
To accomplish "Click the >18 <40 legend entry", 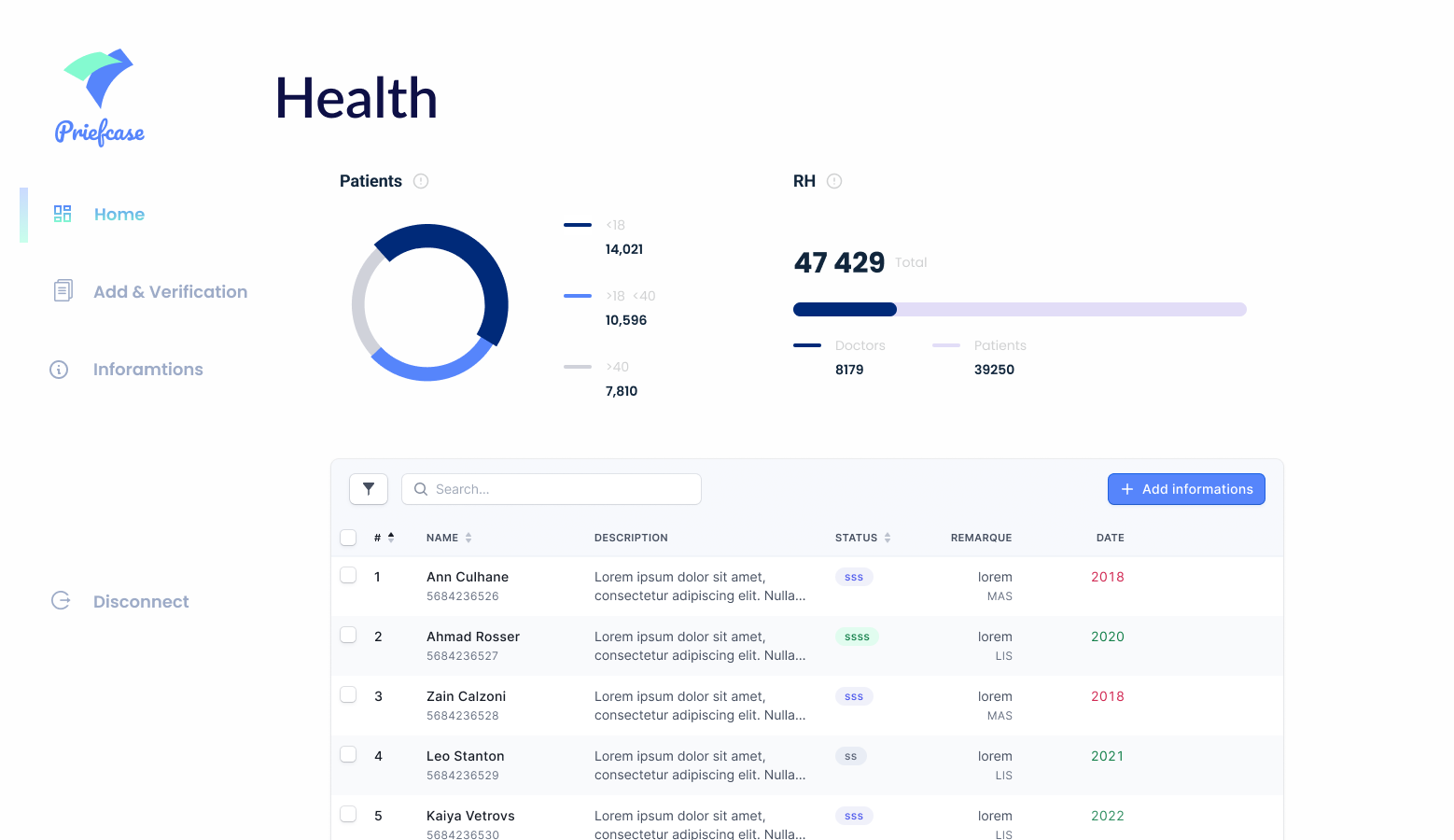I will pos(609,308).
